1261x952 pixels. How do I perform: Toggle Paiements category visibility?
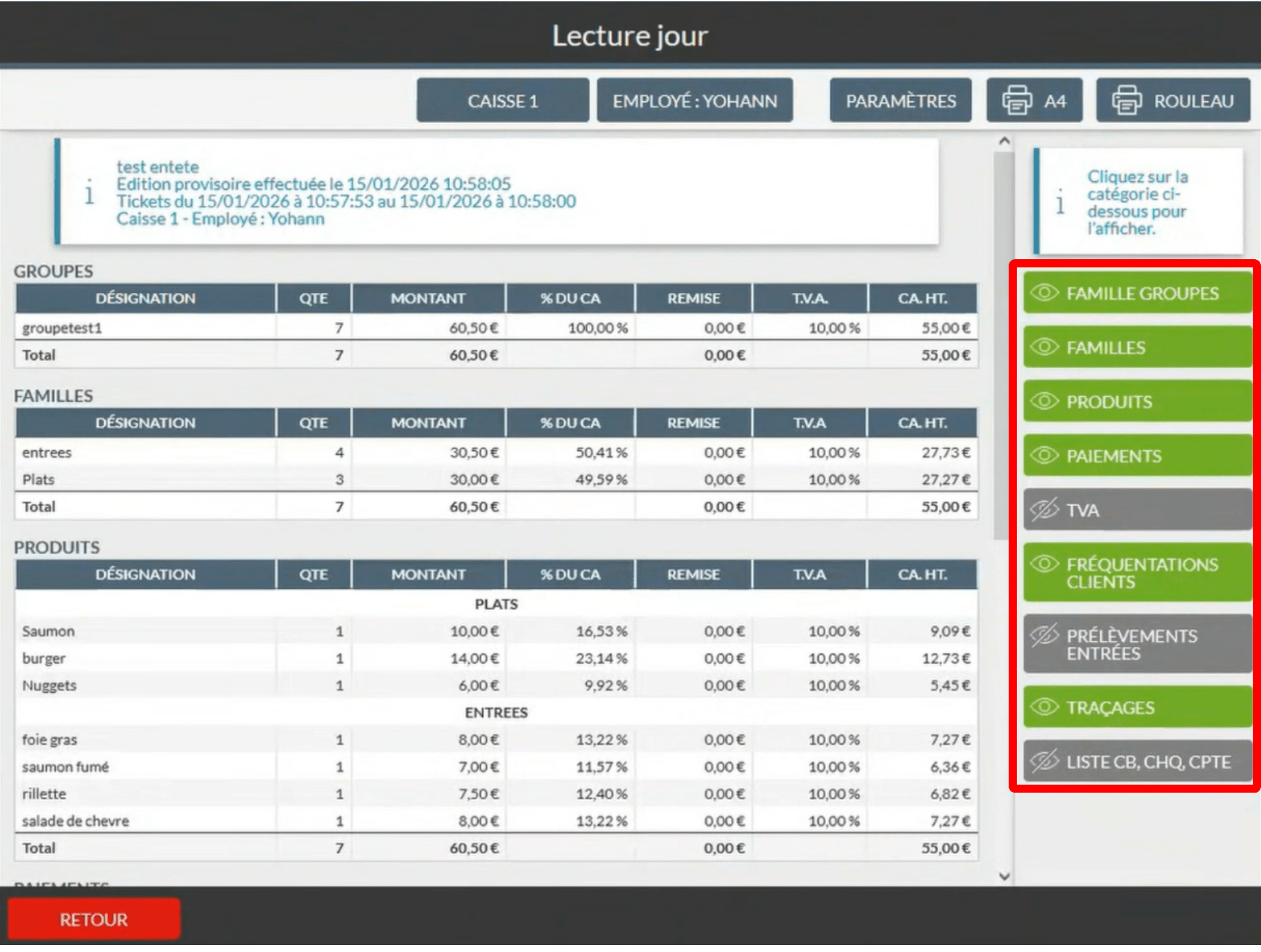(x=1137, y=455)
